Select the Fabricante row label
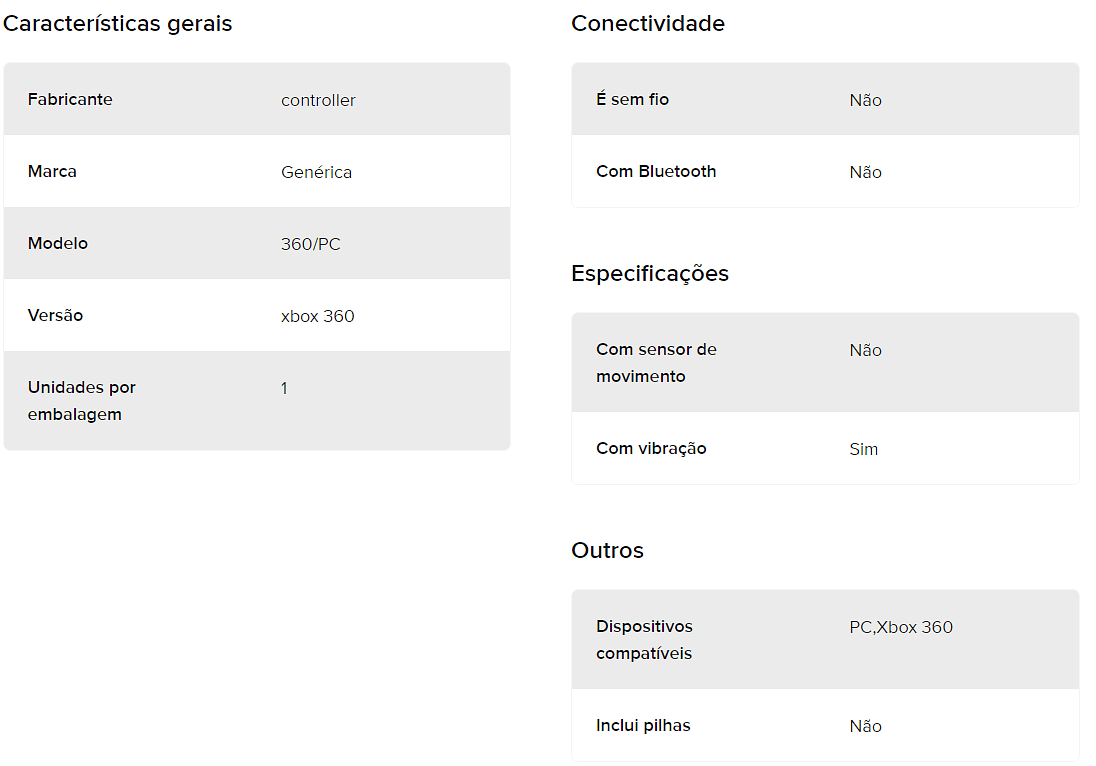The image size is (1096, 766). (x=70, y=99)
